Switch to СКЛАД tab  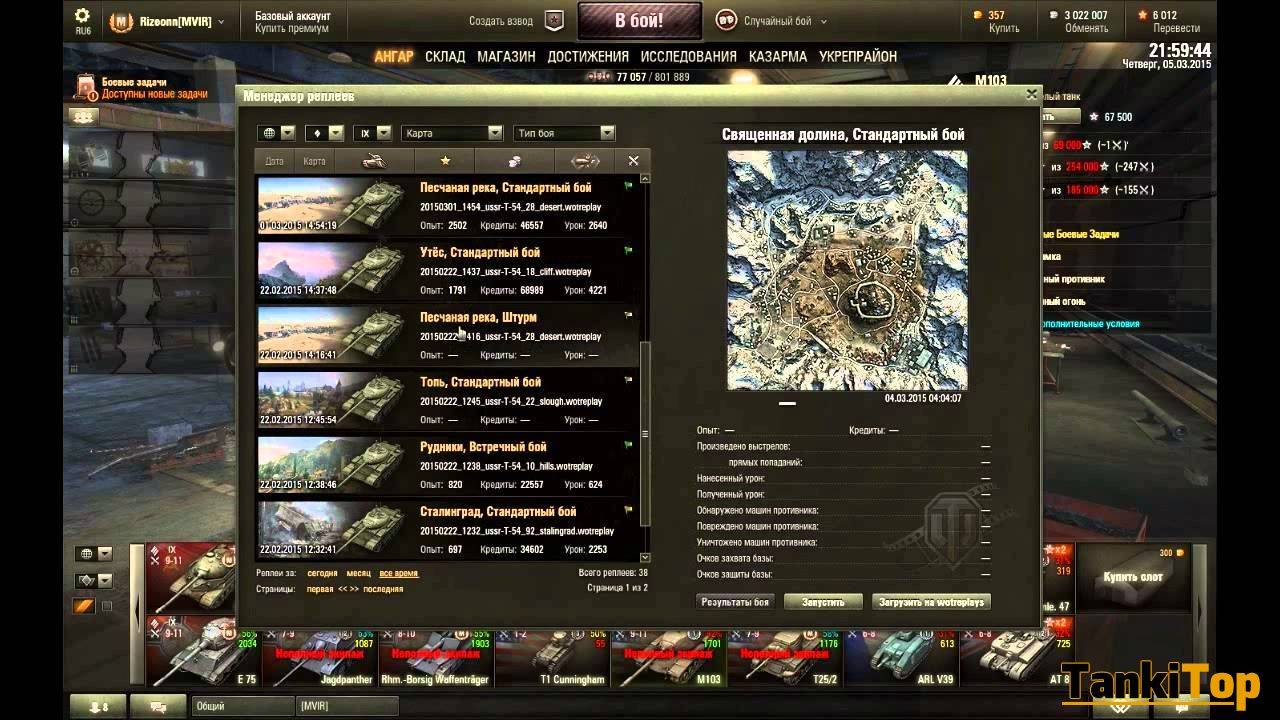coord(445,57)
